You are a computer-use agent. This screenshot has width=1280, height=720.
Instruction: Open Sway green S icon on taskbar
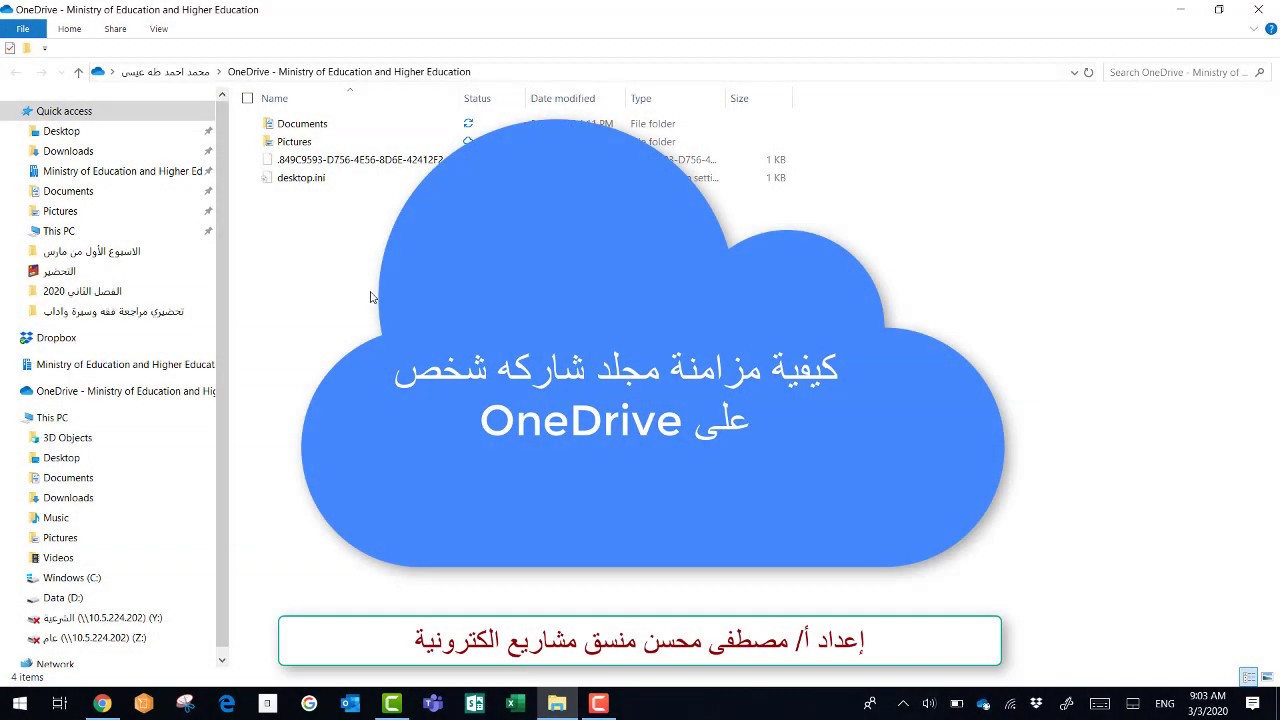tap(474, 704)
